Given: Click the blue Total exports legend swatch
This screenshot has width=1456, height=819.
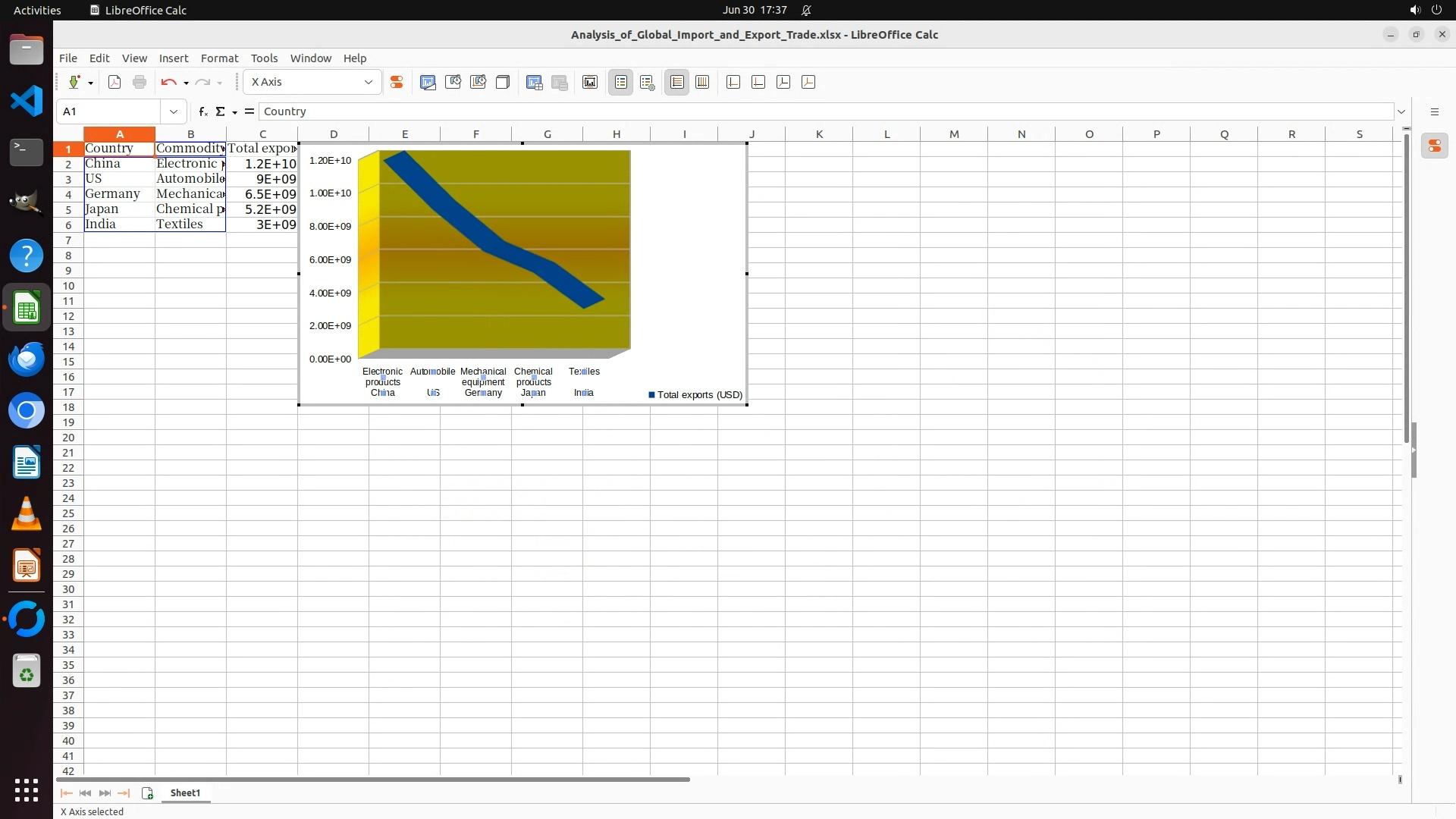Looking at the screenshot, I should click(651, 395).
